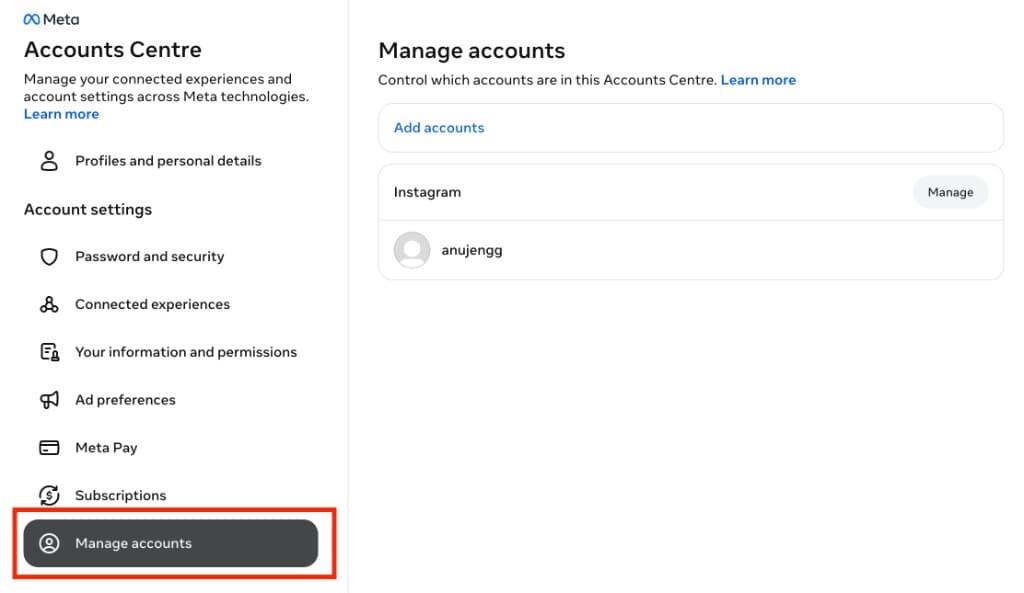Click the Manage button for Instagram
The height and width of the screenshot is (593, 1024).
950,192
